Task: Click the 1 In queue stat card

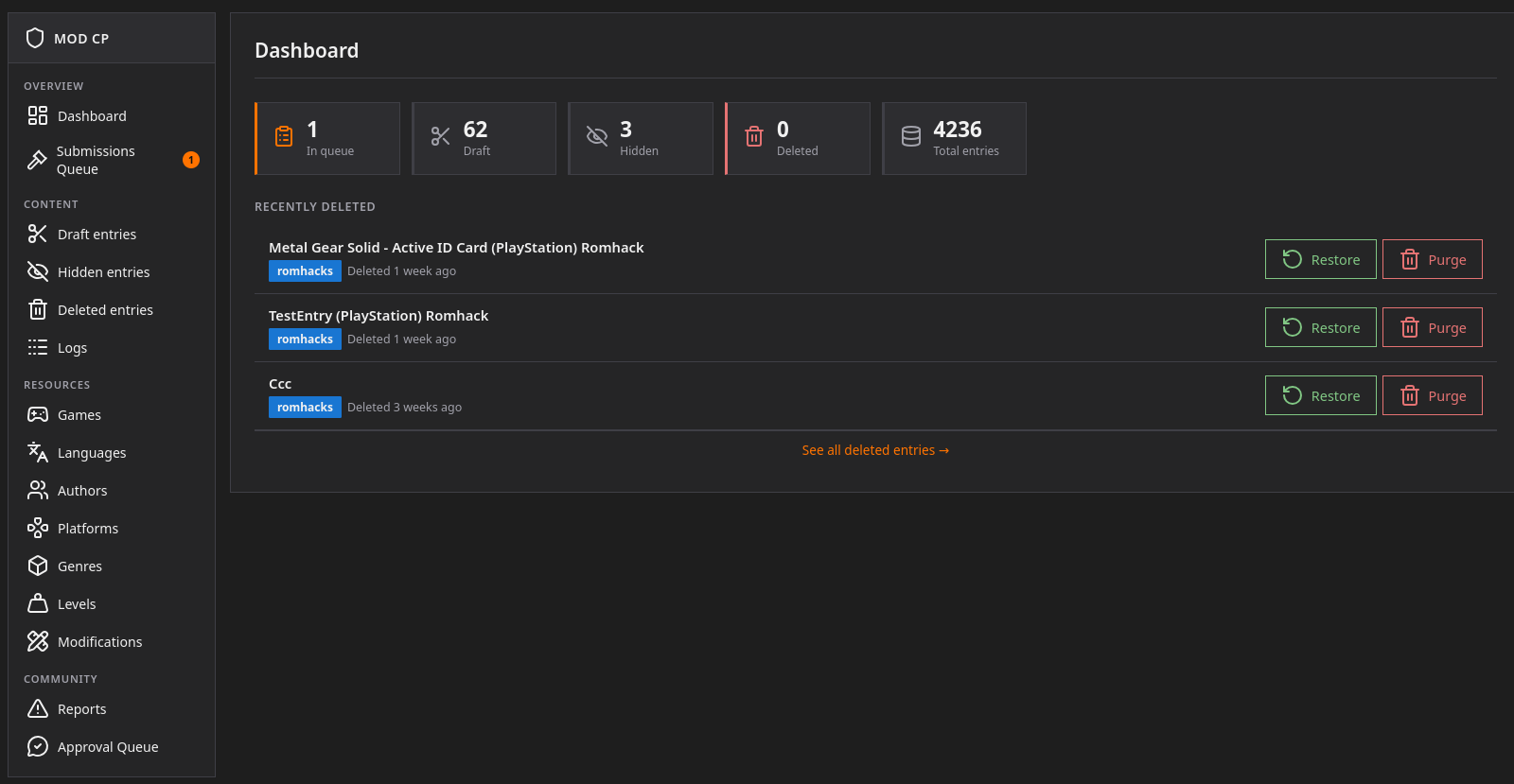Action: pyautogui.click(x=327, y=138)
